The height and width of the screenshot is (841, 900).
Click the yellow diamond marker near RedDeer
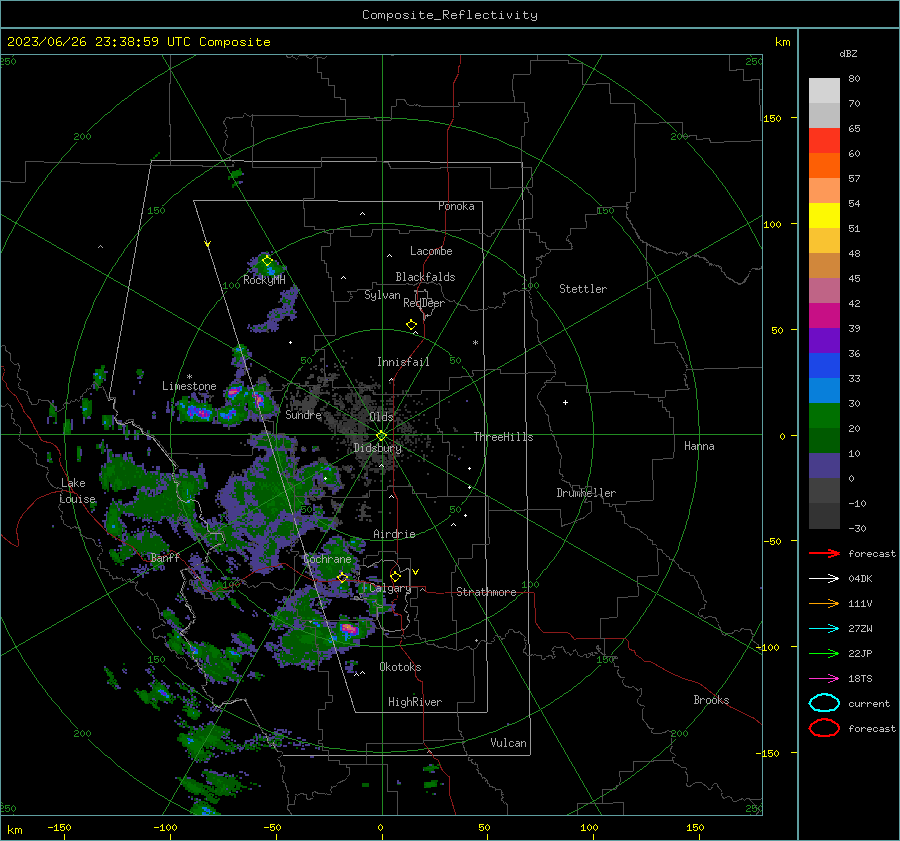[x=411, y=325]
